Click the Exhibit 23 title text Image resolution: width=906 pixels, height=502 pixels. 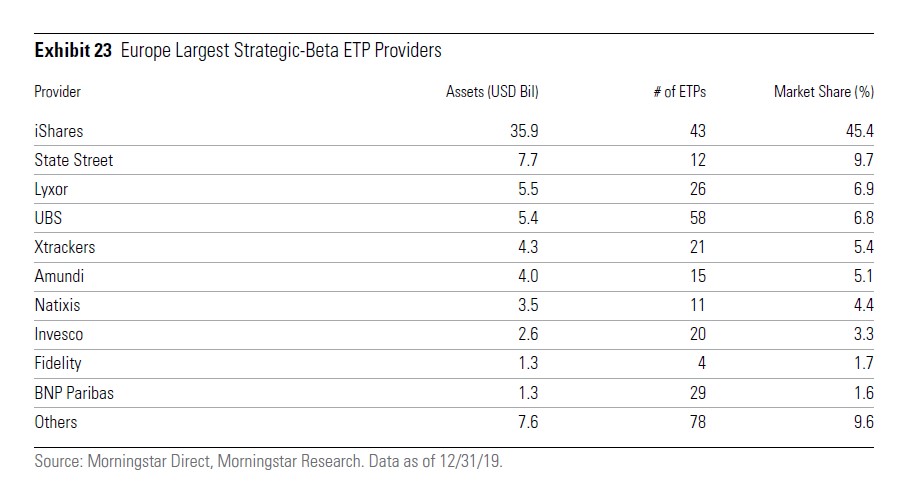pos(238,50)
